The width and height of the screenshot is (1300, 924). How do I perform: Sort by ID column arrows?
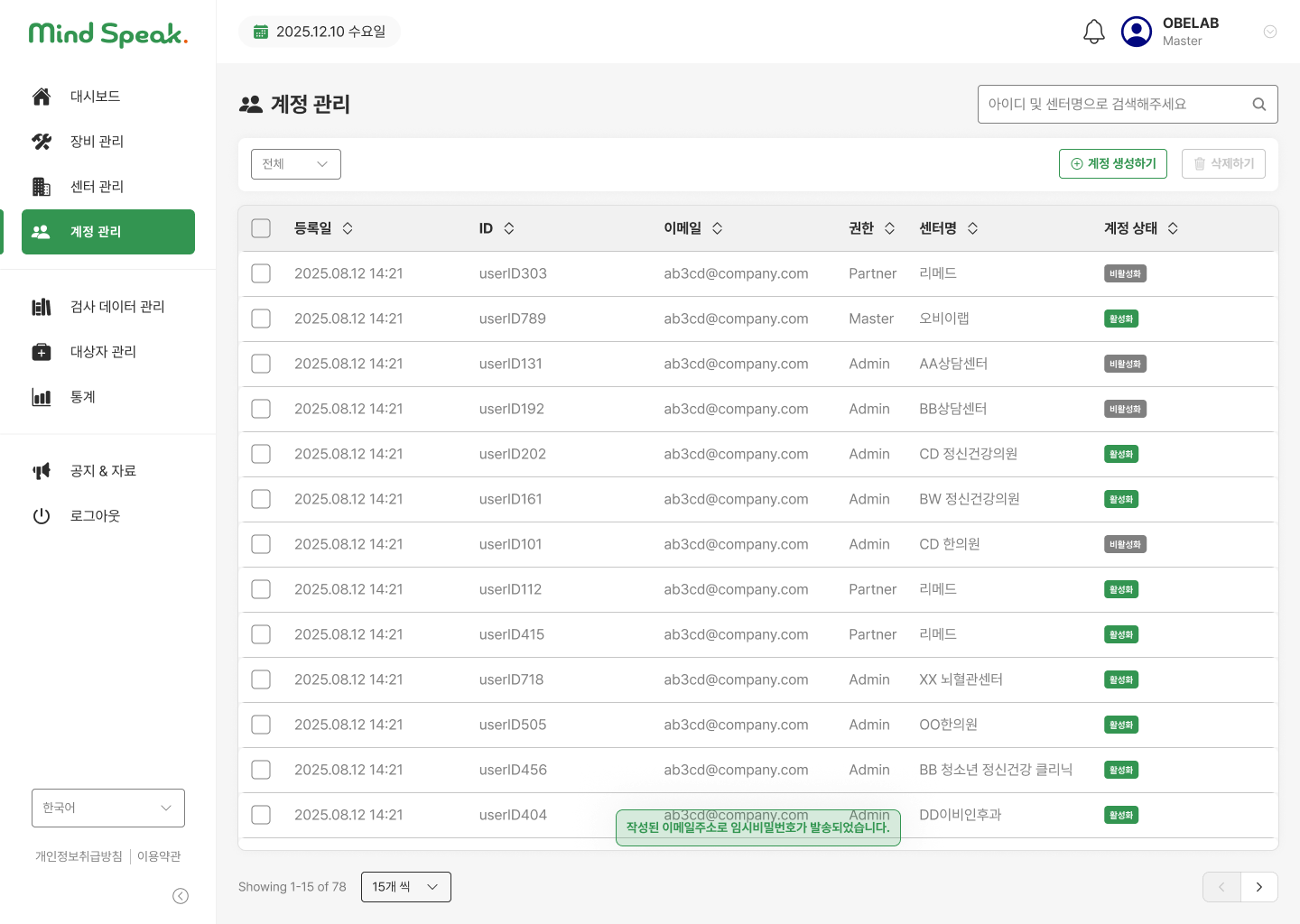[x=509, y=228]
